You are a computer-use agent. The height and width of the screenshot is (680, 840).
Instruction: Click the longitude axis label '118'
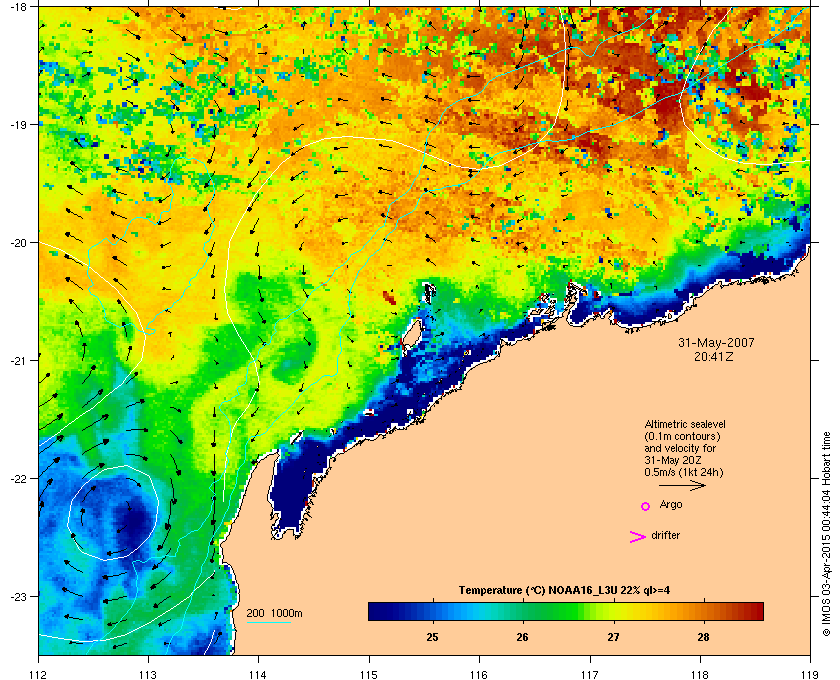pyautogui.click(x=700, y=675)
